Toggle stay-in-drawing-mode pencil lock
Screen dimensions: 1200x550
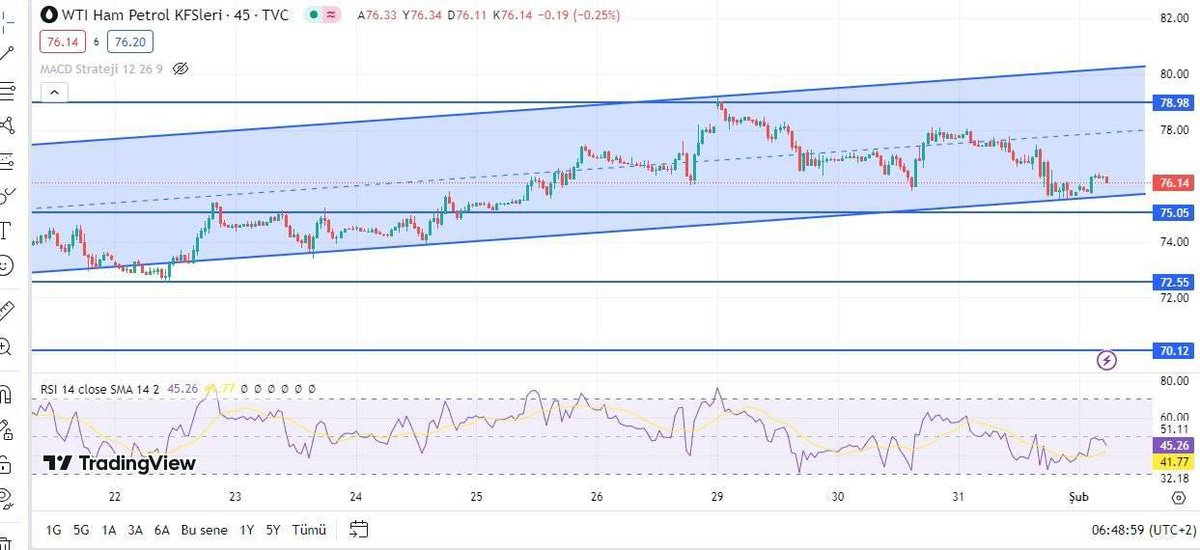7,428
